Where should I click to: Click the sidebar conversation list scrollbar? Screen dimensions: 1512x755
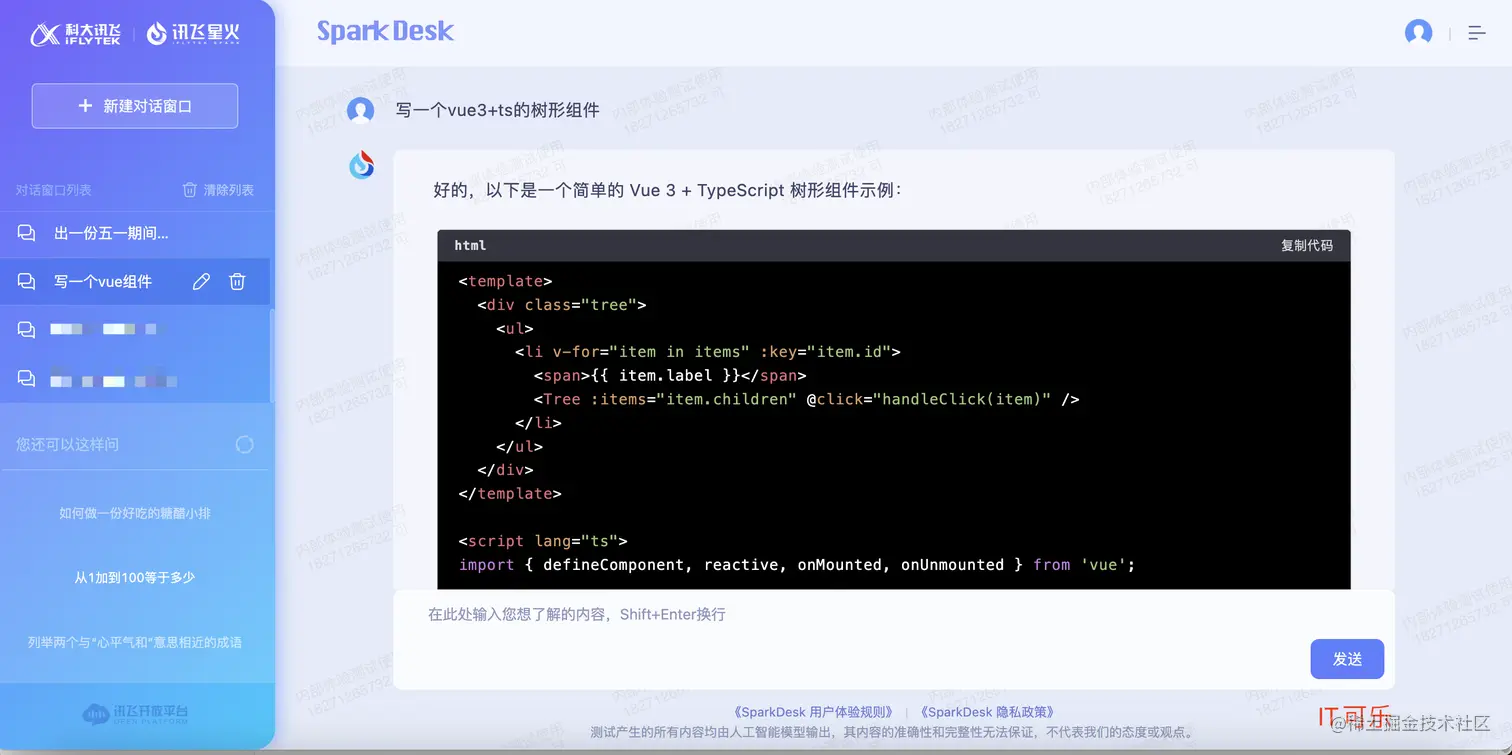click(x=272, y=355)
